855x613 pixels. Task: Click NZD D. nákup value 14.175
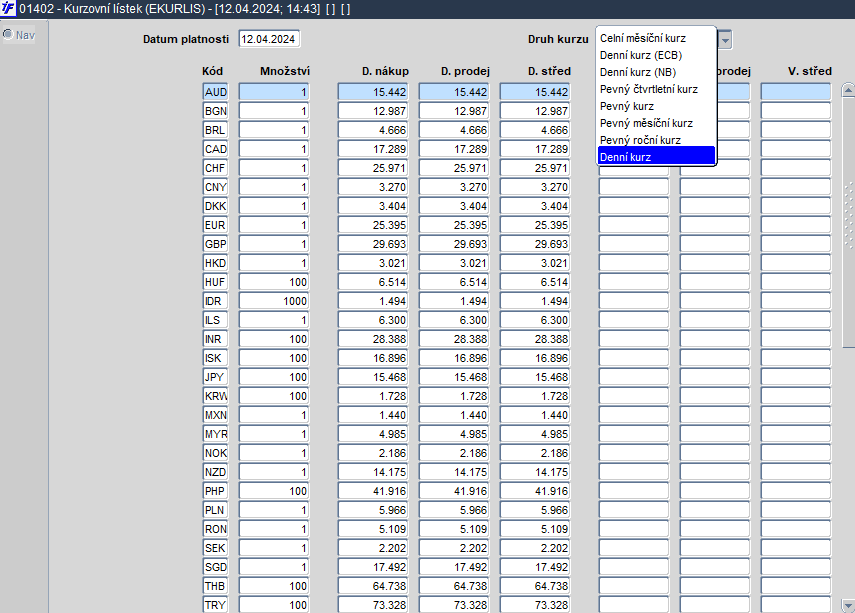pyautogui.click(x=372, y=472)
